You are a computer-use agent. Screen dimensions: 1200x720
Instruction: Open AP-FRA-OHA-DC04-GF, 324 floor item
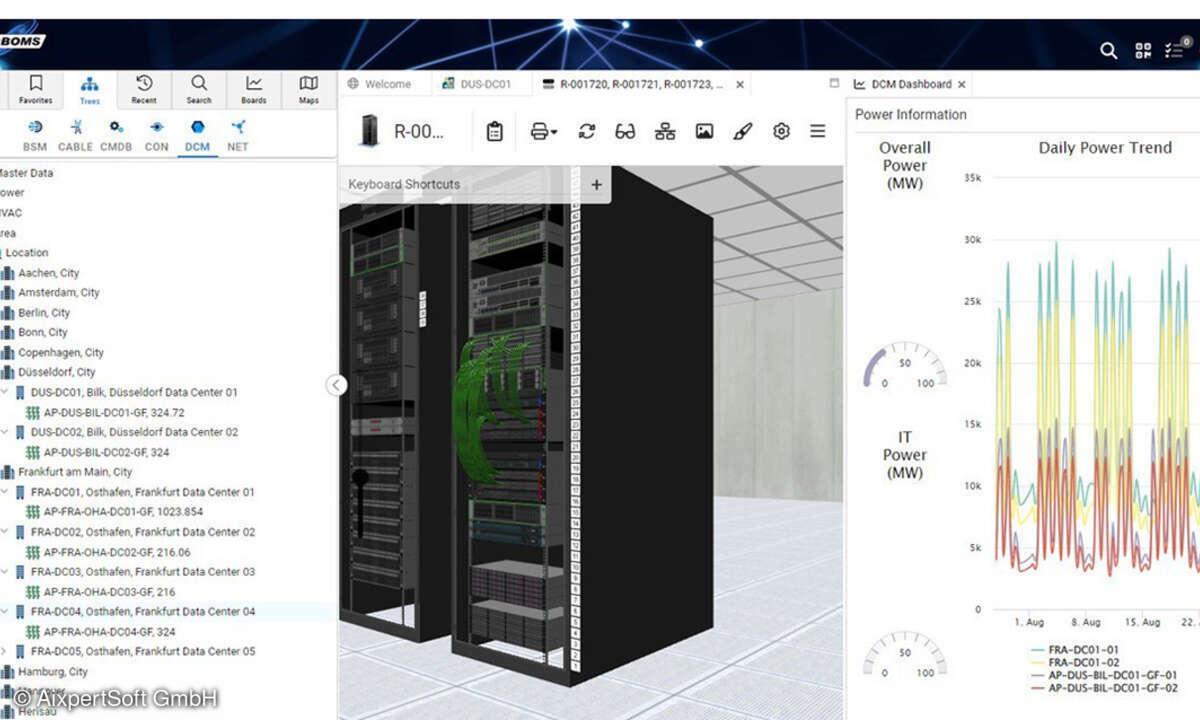[x=110, y=631]
